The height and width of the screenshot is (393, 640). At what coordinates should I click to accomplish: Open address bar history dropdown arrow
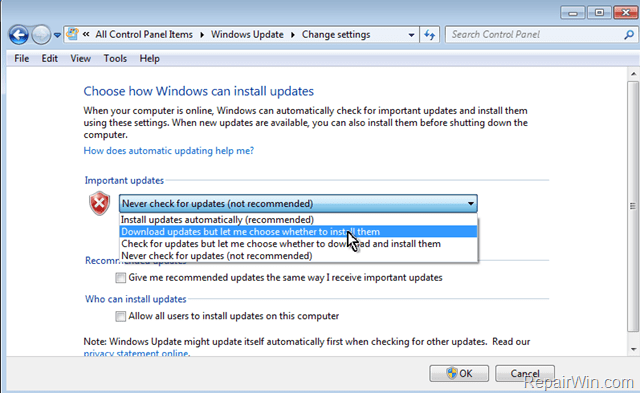click(x=411, y=35)
